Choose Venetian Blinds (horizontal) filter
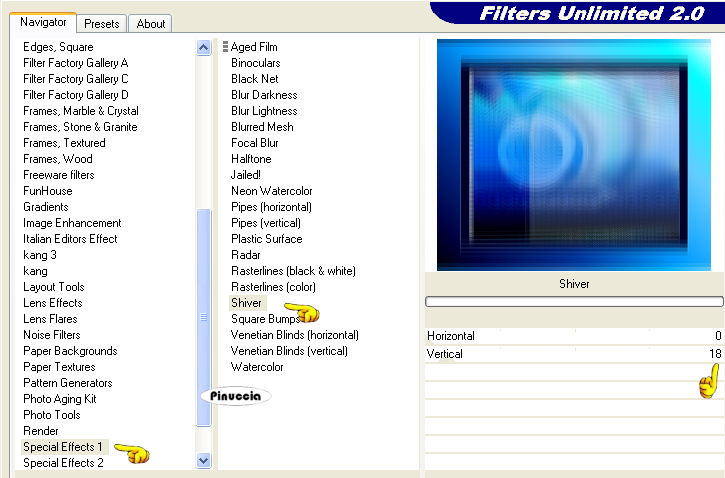 [x=295, y=335]
